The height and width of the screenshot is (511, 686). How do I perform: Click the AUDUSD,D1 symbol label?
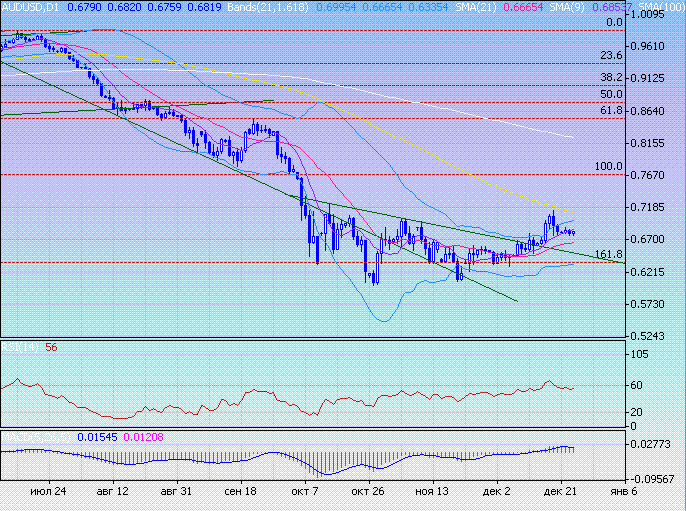(32, 7)
